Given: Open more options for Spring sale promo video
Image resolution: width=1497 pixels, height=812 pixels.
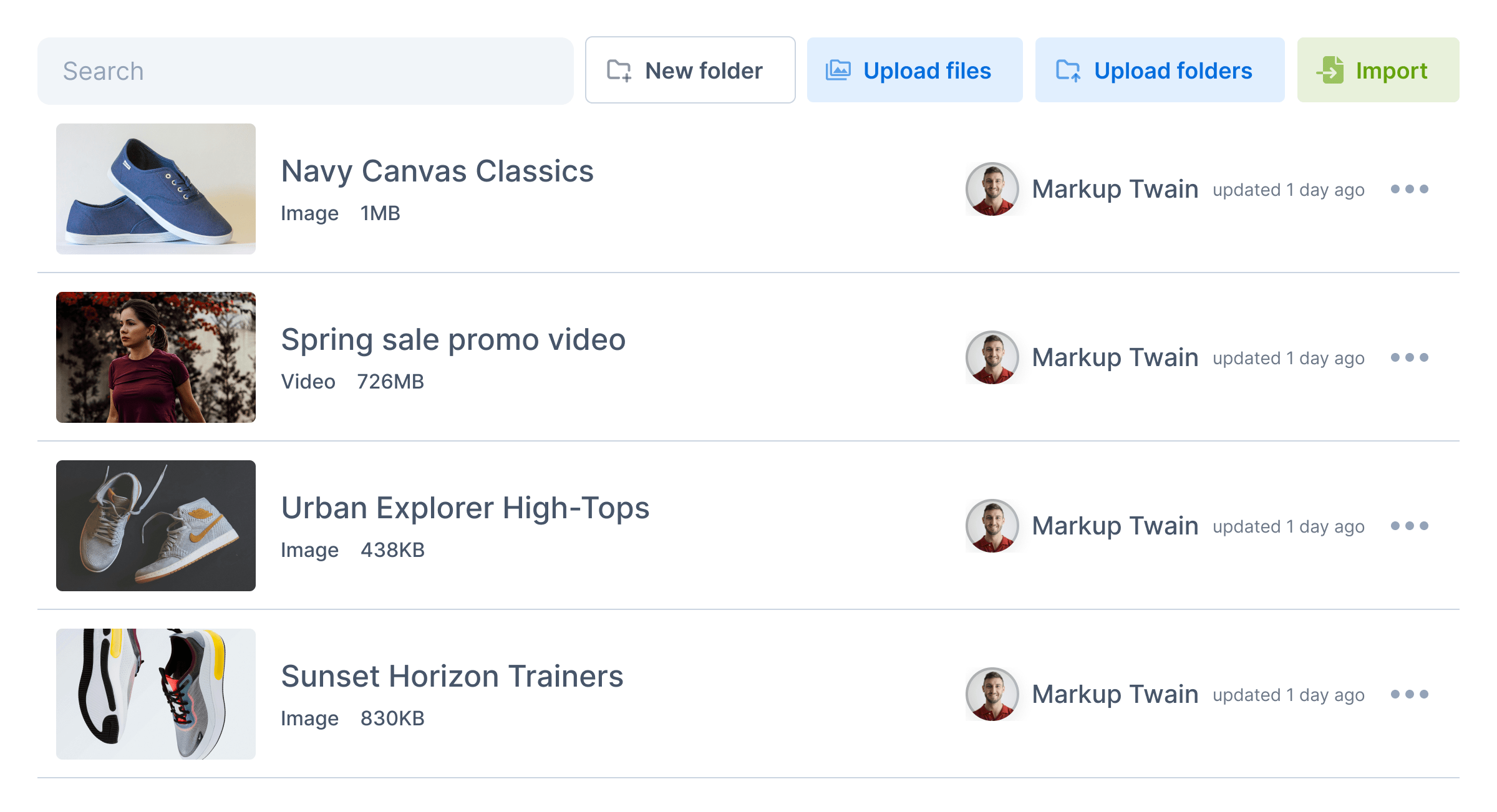Looking at the screenshot, I should coord(1410,357).
